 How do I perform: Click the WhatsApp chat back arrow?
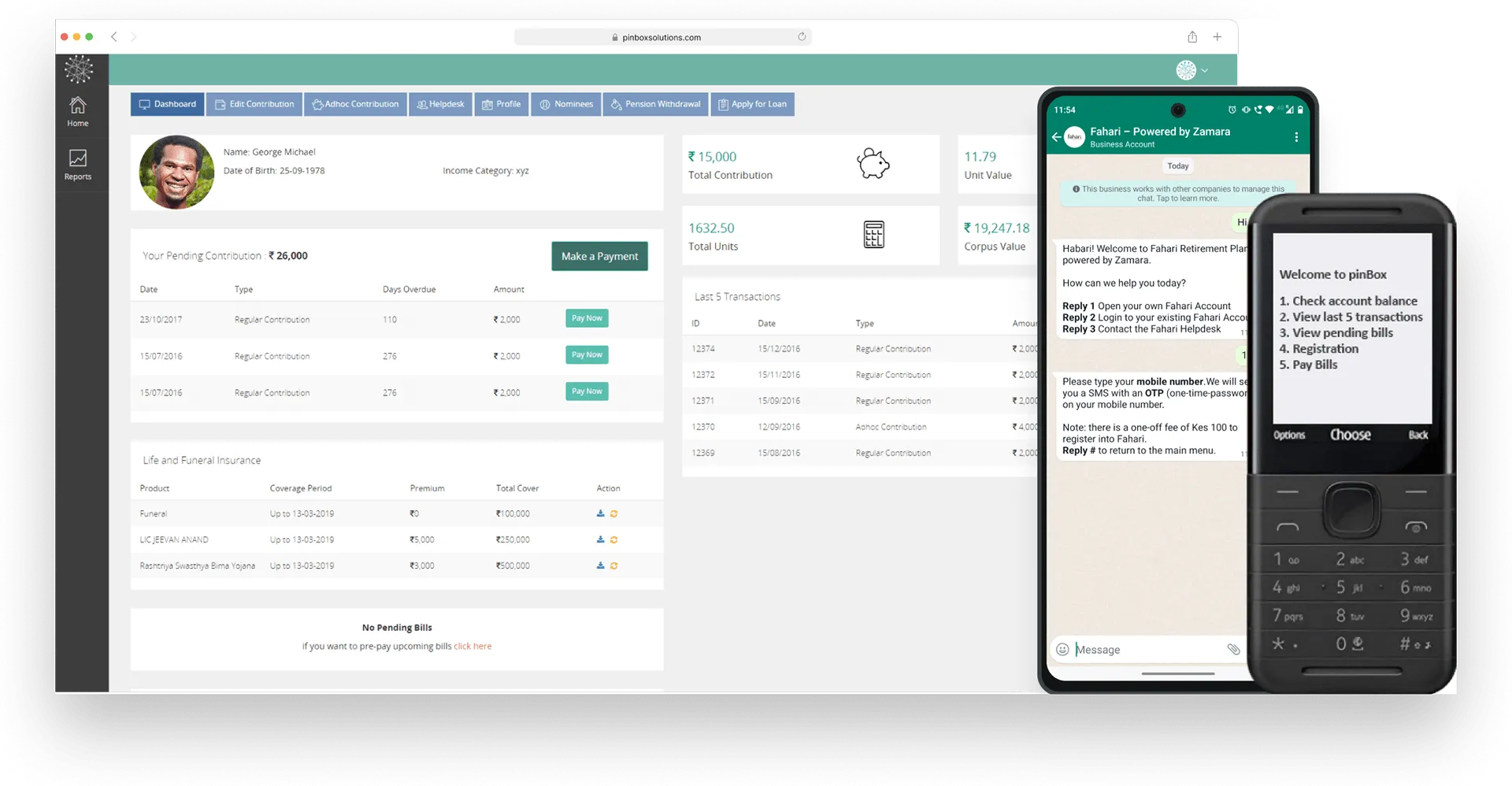point(1056,137)
